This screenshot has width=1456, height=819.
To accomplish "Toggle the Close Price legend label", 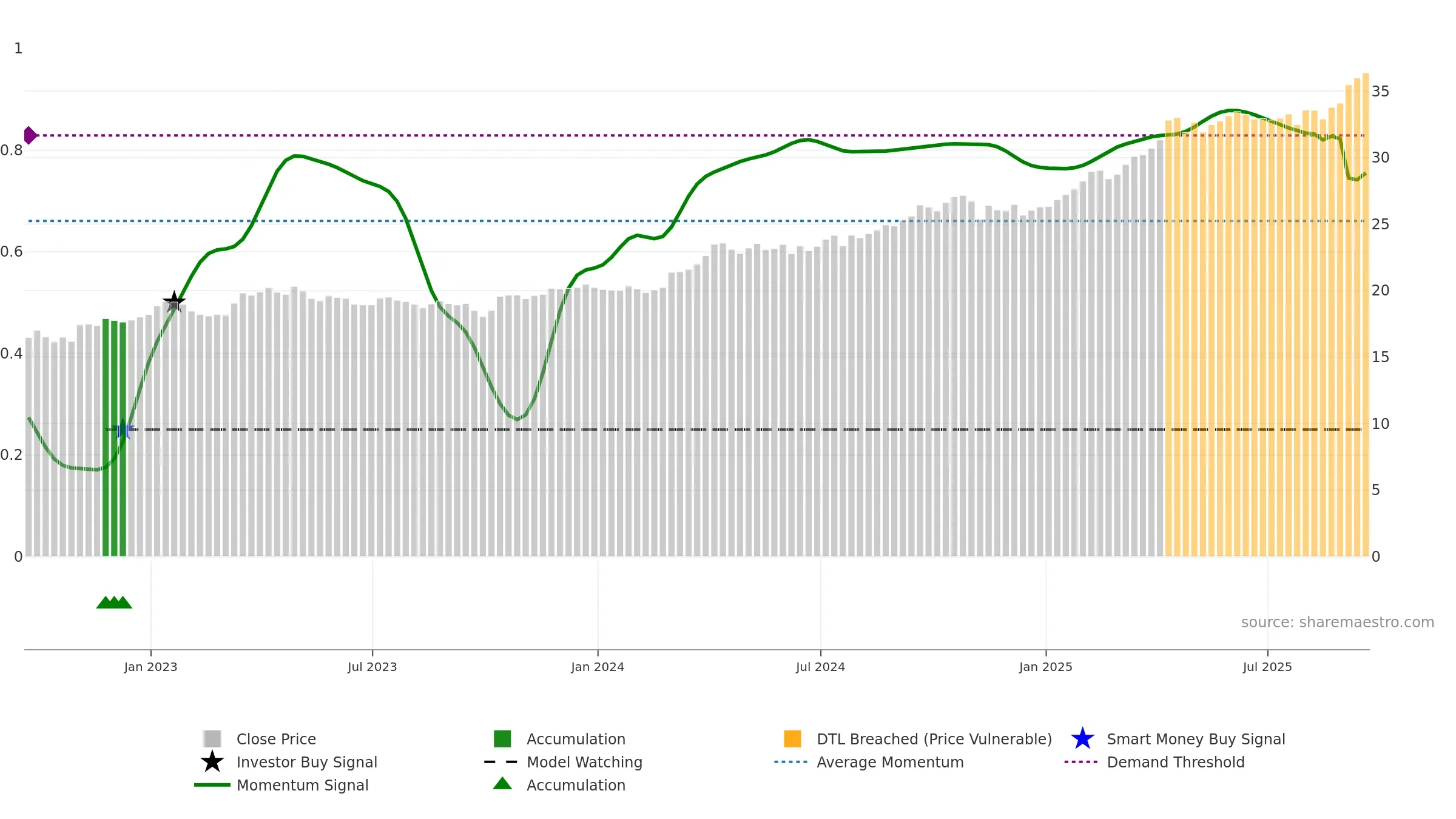I will 276,739.
